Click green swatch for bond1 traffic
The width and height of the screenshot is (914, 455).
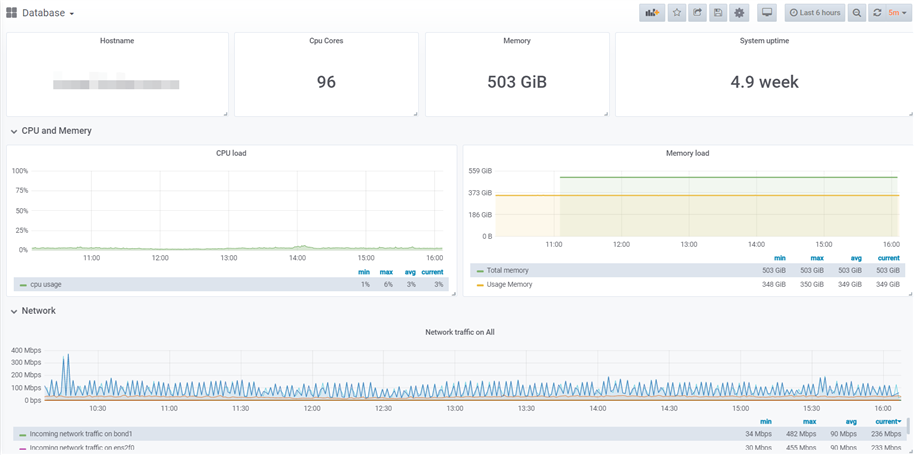[23, 435]
